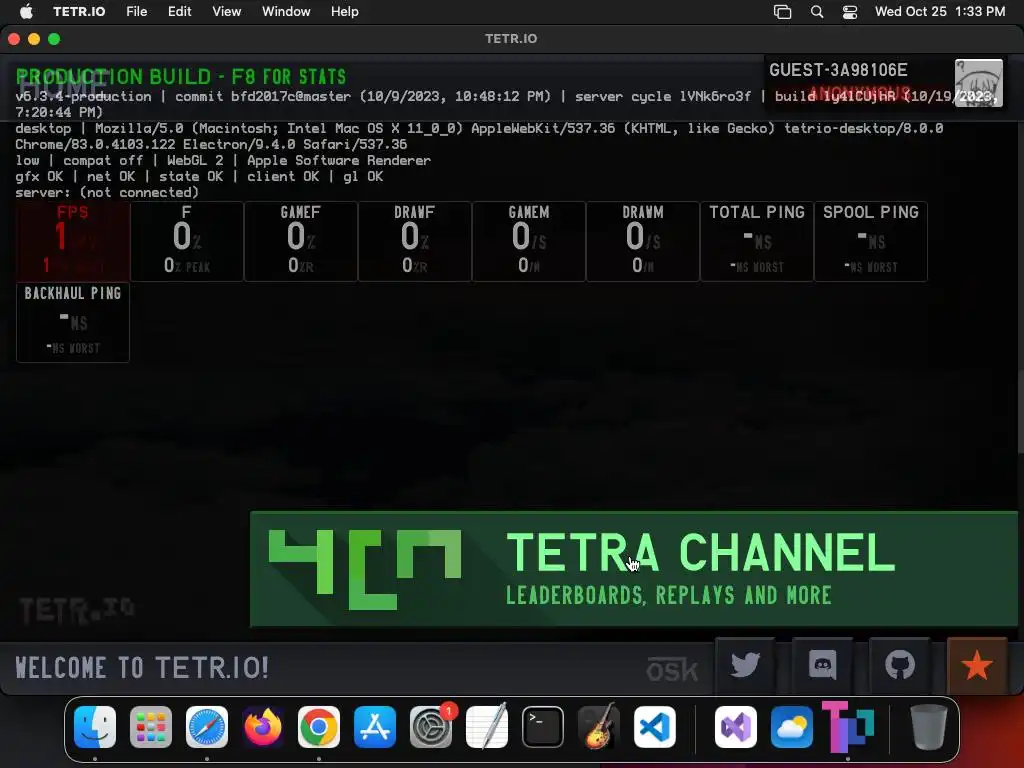The width and height of the screenshot is (1024, 768).
Task: Open the Weather app from the Dock
Action: tap(792, 727)
